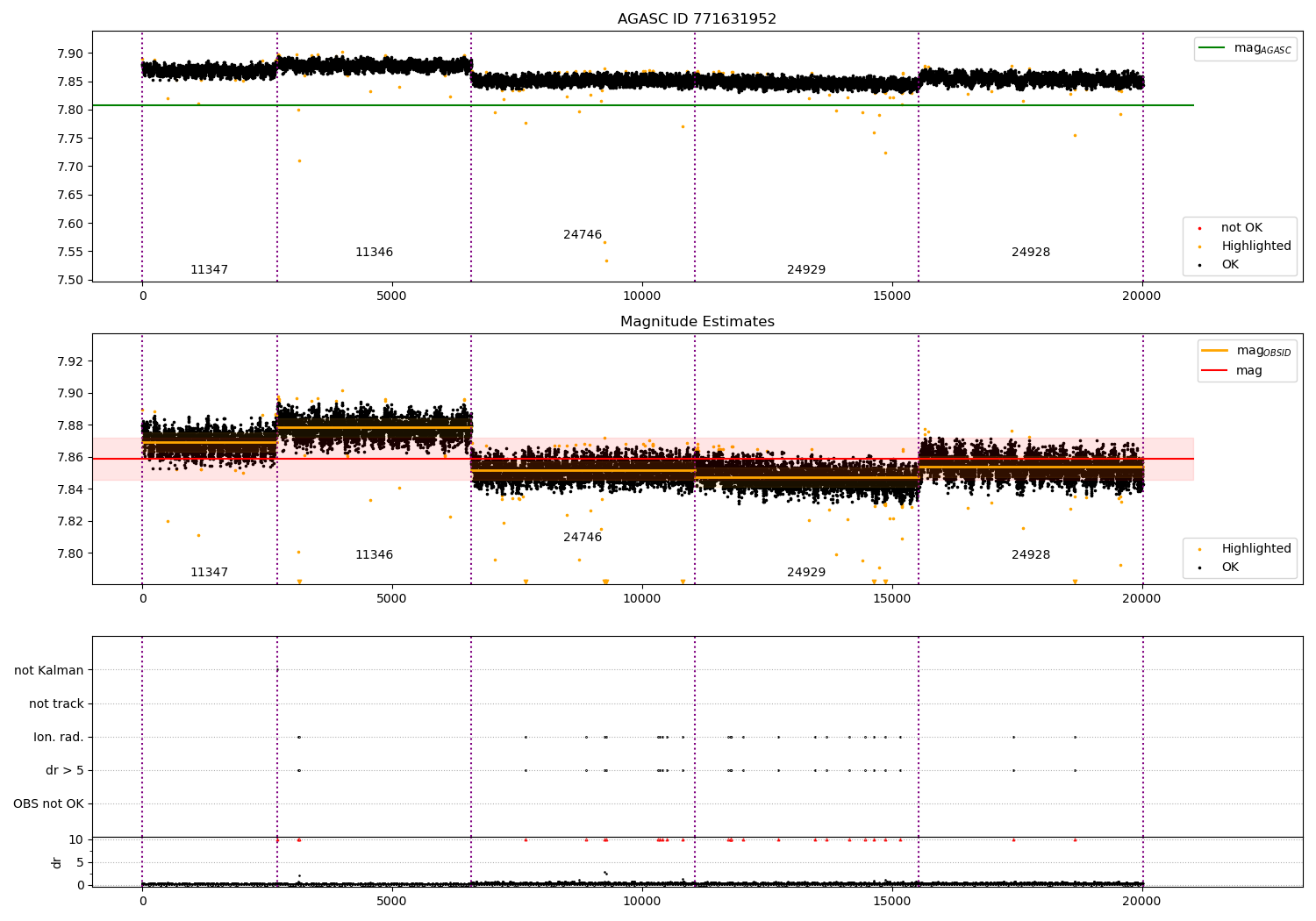Click obsid label 11346 in Magnitude Estimates plot
The width and height of the screenshot is (1316, 921).
pos(374,555)
